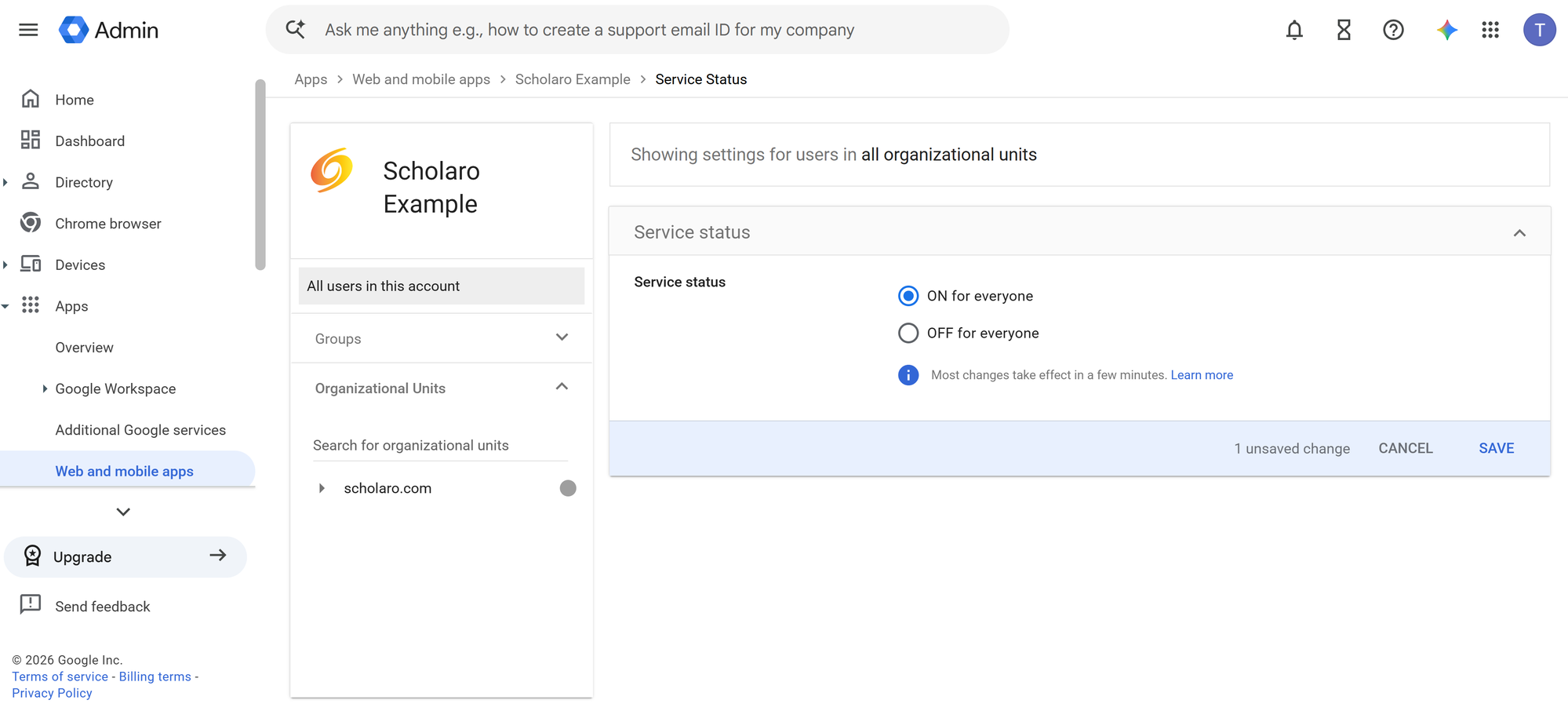Open the help question mark icon
1568x711 pixels.
coord(1393,30)
